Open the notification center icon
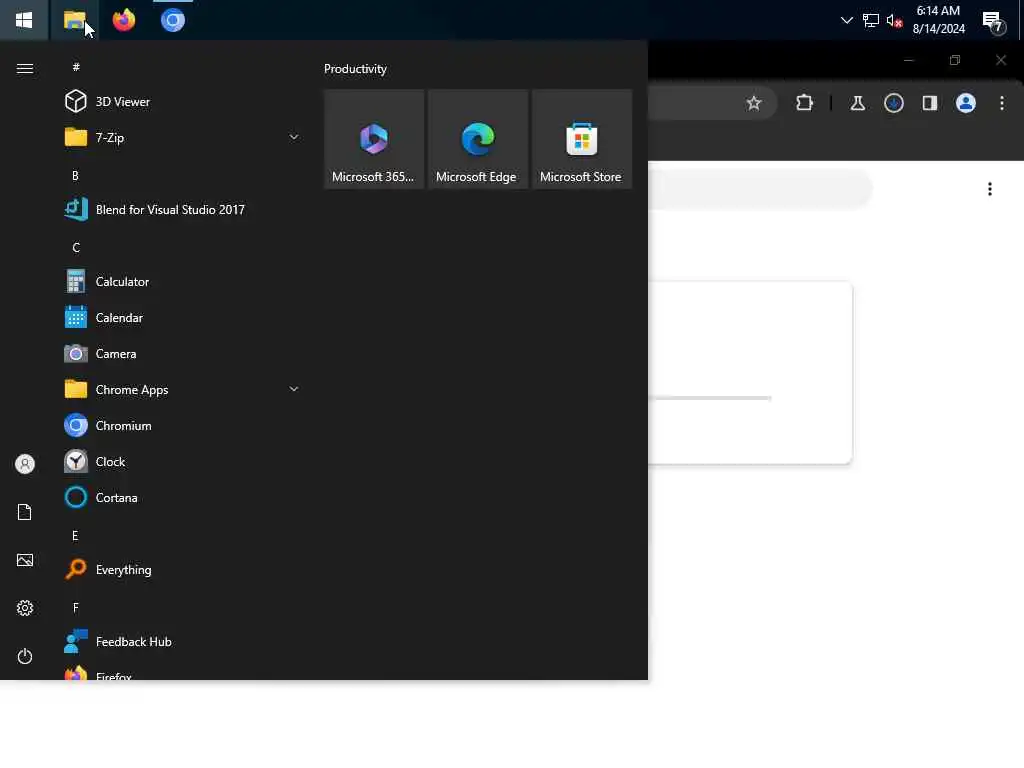The height and width of the screenshot is (768, 1024). tap(993, 22)
